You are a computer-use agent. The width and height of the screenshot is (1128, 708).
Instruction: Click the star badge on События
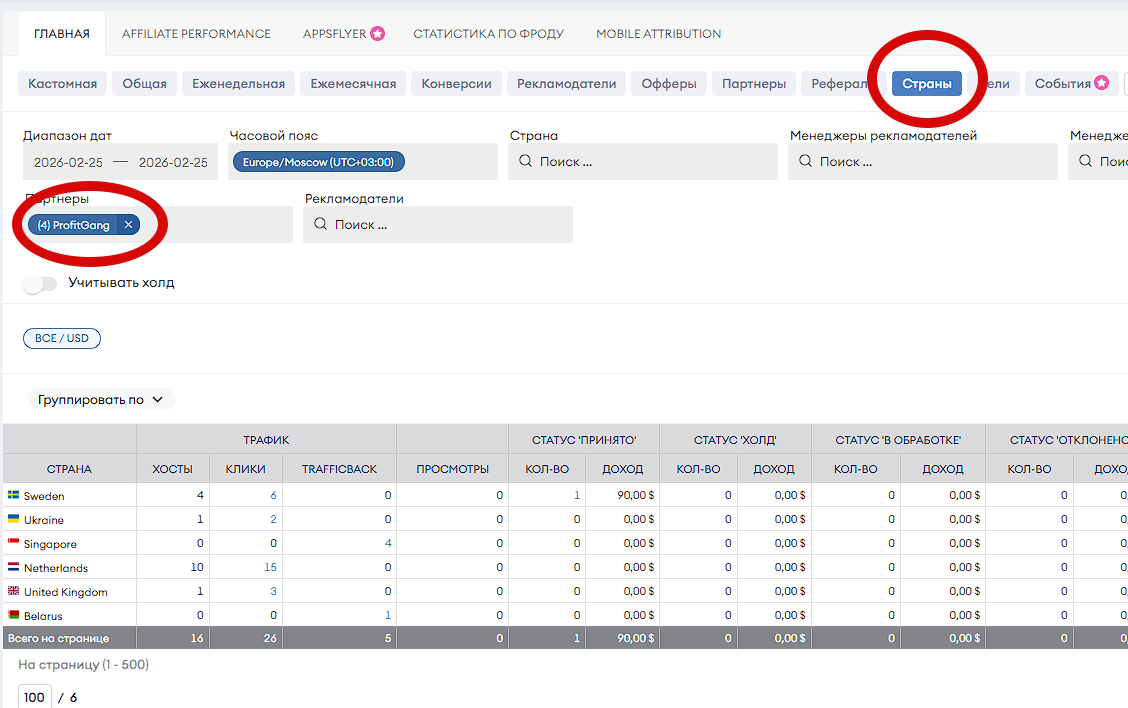click(x=1101, y=83)
